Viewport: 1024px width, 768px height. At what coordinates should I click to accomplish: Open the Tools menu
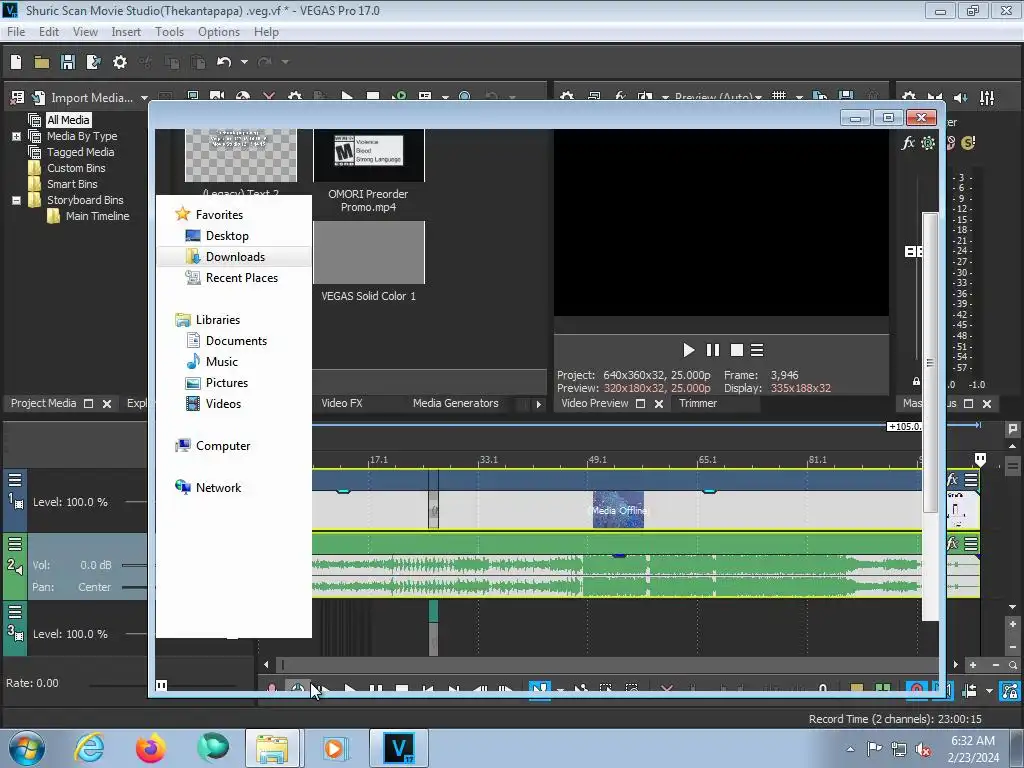click(169, 31)
